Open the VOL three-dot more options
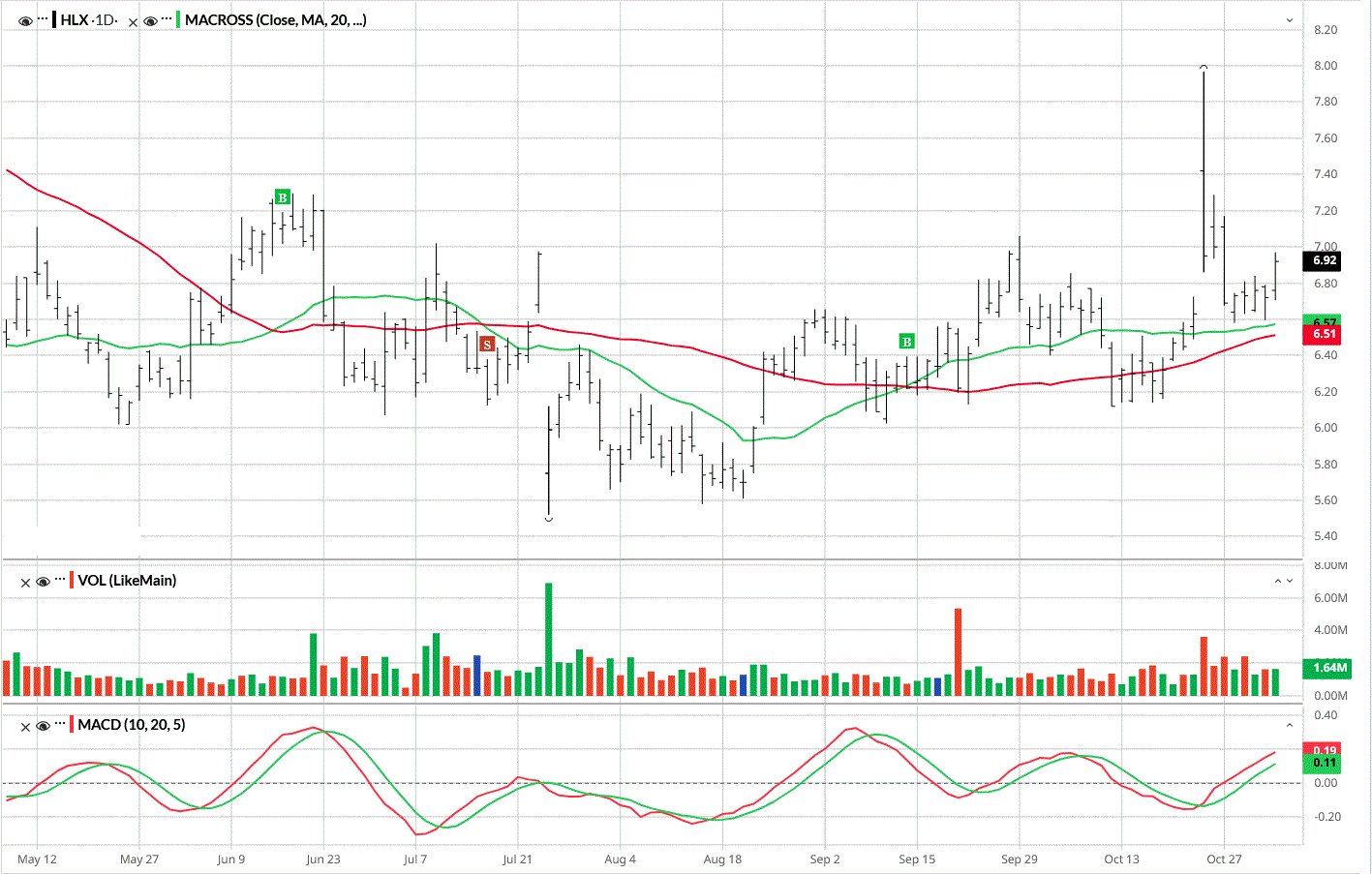The image size is (1372, 874). pyautogui.click(x=60, y=581)
